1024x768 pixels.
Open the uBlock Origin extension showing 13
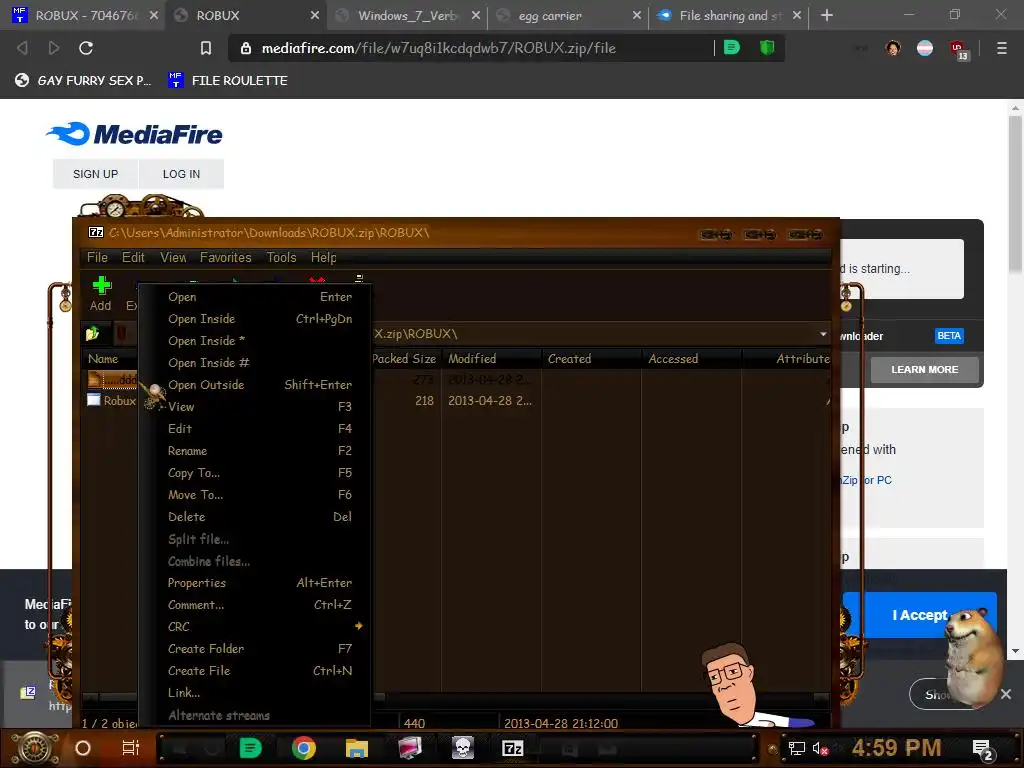point(959,50)
